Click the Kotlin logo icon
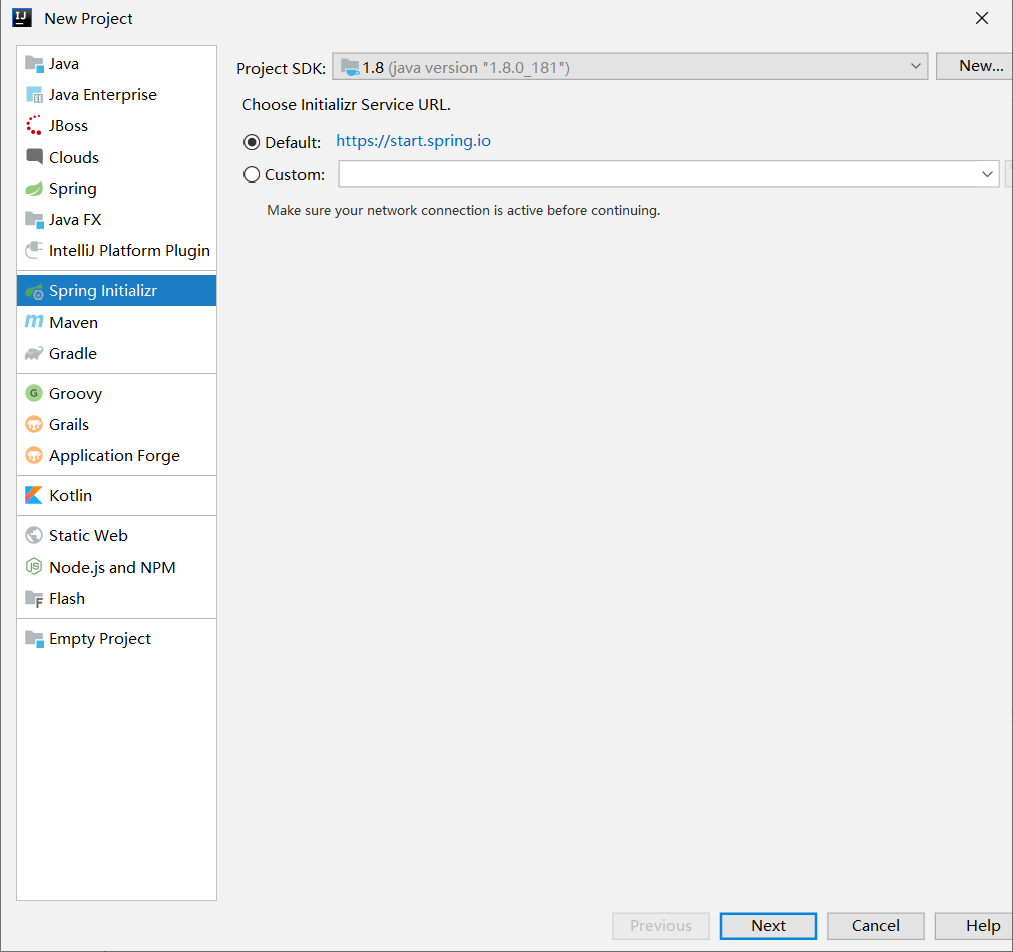 [34, 495]
